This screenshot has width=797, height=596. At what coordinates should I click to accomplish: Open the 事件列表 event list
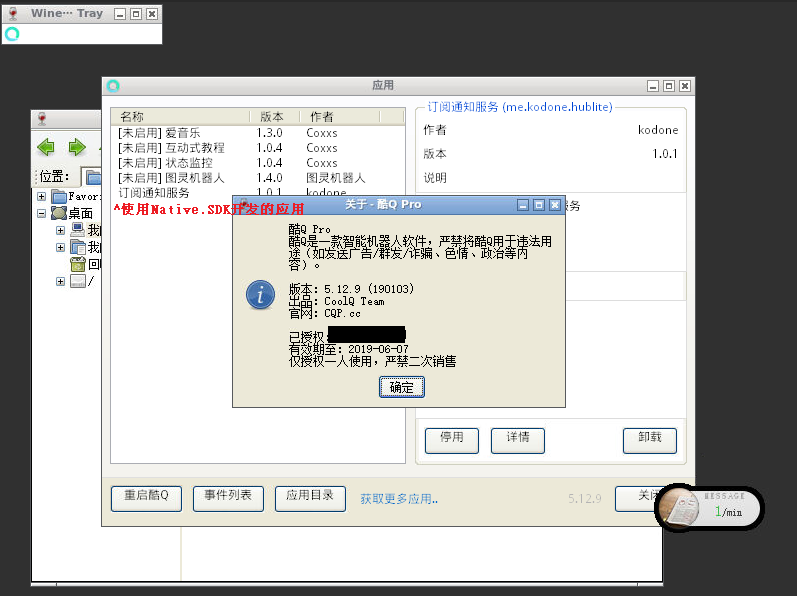[x=228, y=498]
